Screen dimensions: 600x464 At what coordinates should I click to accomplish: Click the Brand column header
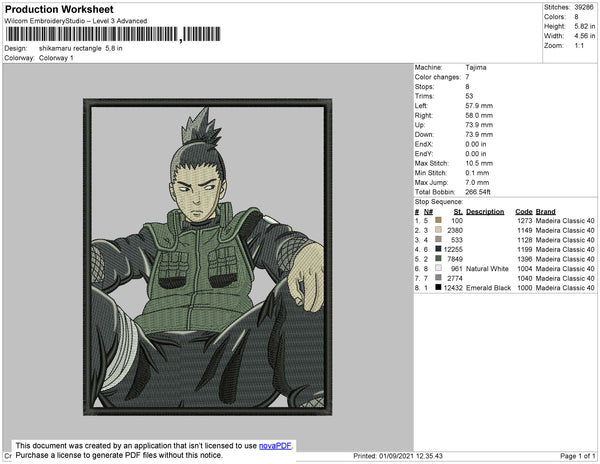pos(546,212)
